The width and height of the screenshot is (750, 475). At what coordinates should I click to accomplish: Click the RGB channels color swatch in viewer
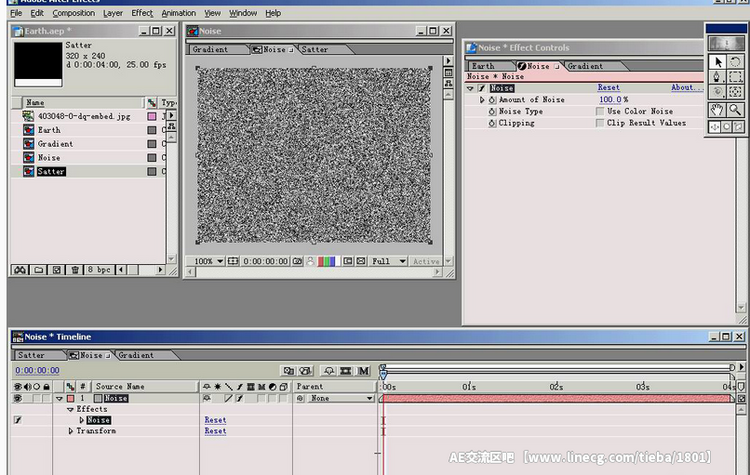tap(329, 261)
